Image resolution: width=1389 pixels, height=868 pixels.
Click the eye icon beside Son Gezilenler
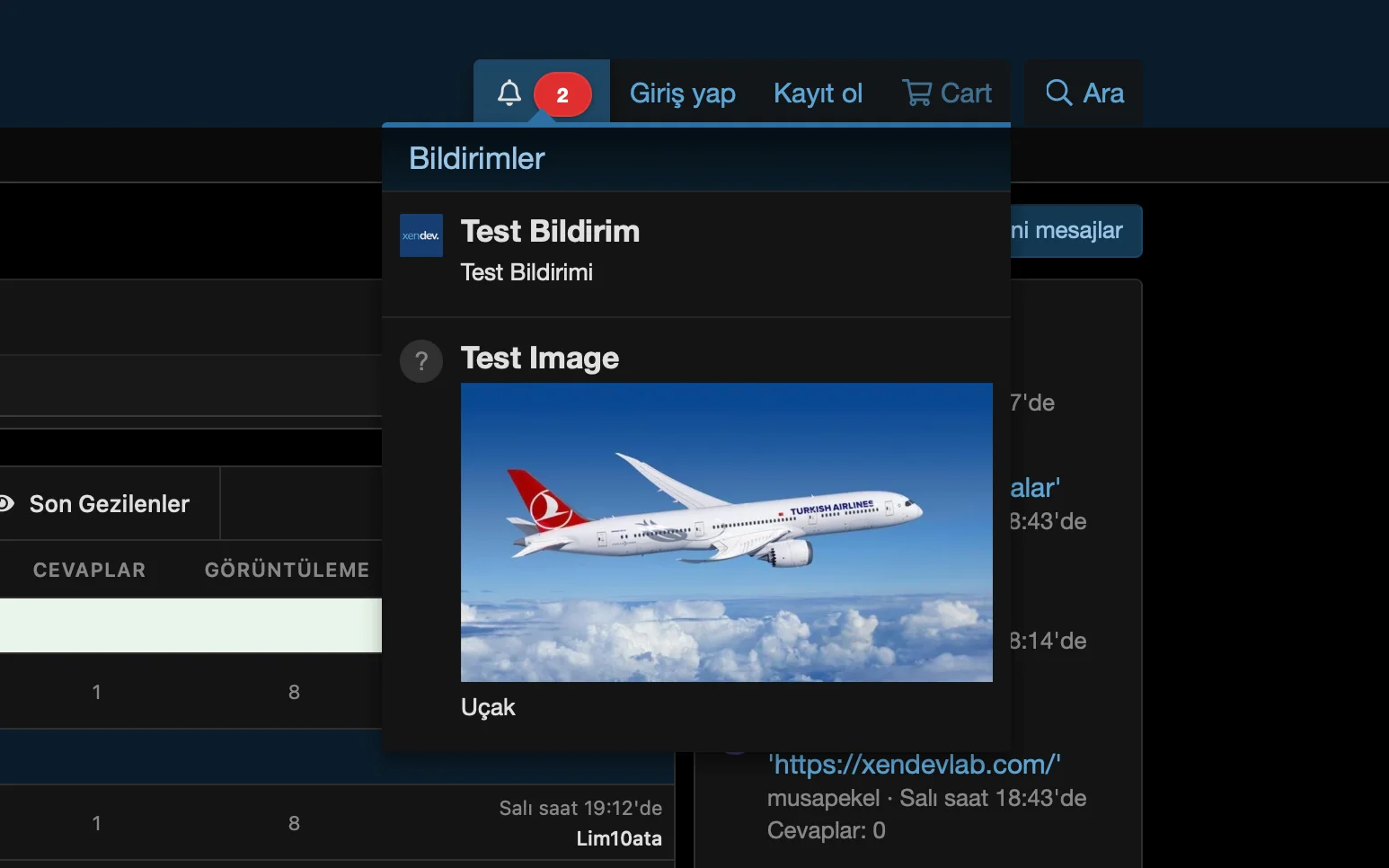7,504
